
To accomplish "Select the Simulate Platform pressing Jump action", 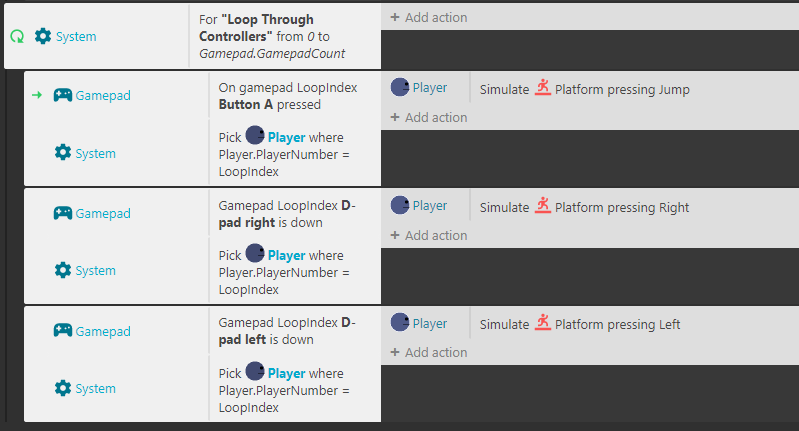I will coord(584,89).
